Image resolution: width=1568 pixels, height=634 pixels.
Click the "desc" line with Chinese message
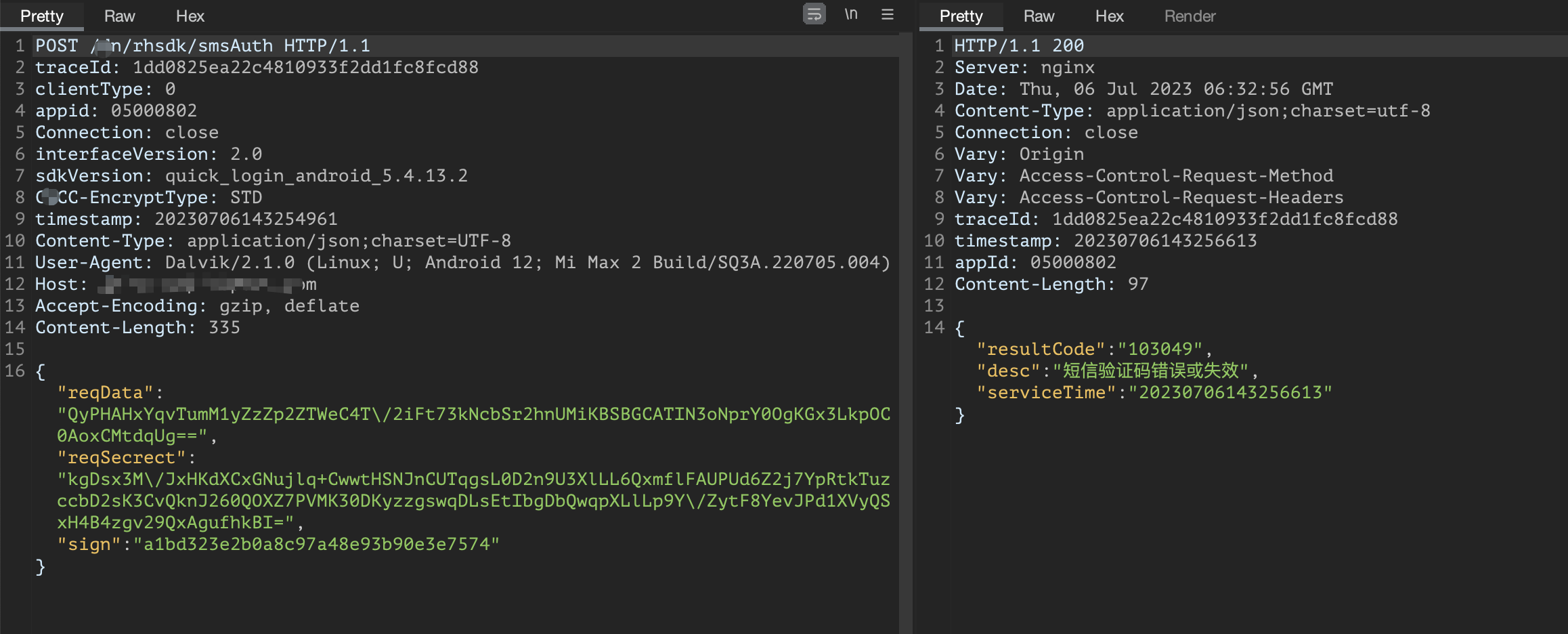pyautogui.click(x=1117, y=371)
